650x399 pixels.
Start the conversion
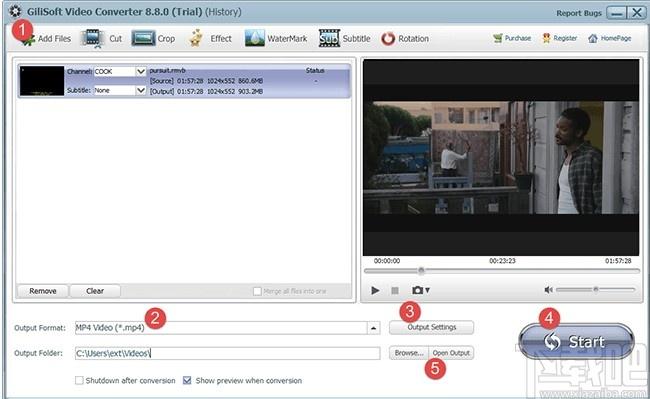(576, 341)
